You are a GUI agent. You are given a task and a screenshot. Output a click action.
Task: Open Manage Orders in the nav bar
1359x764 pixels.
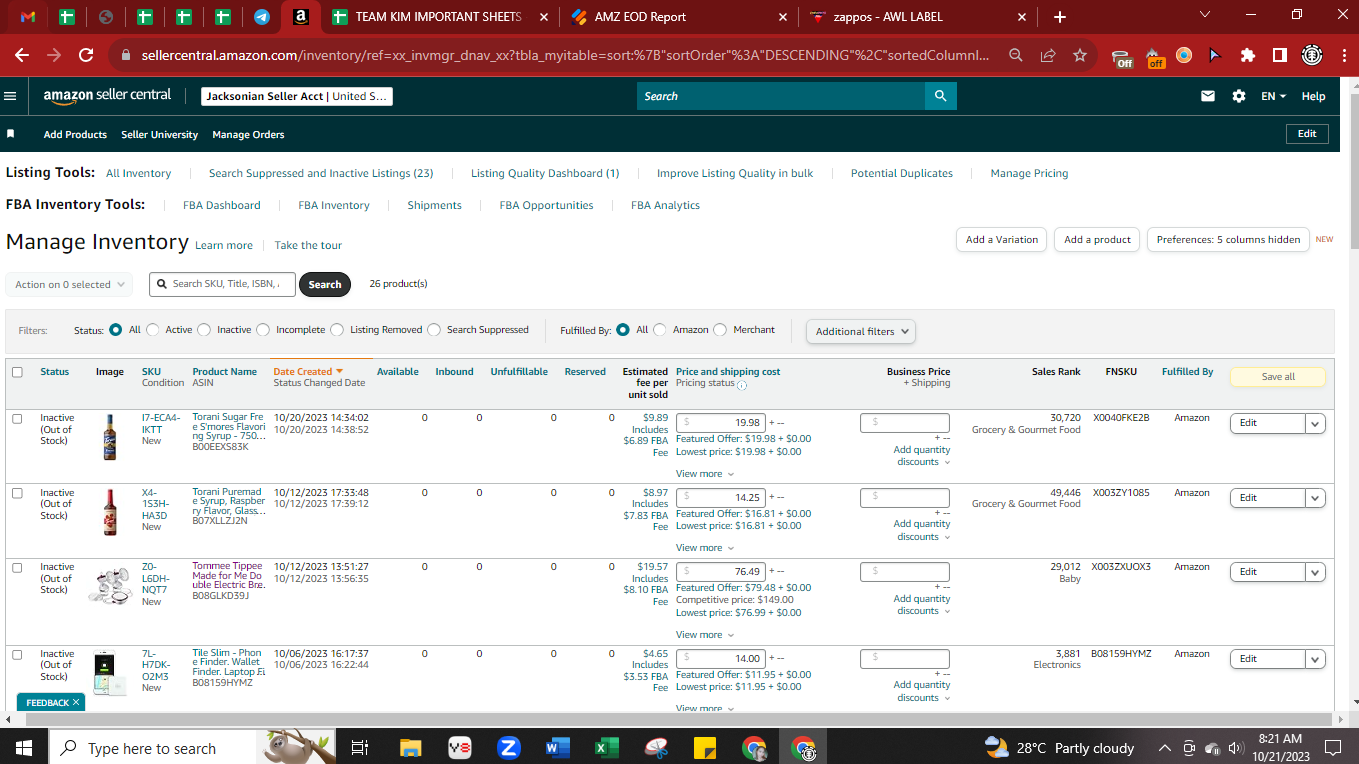(x=248, y=134)
